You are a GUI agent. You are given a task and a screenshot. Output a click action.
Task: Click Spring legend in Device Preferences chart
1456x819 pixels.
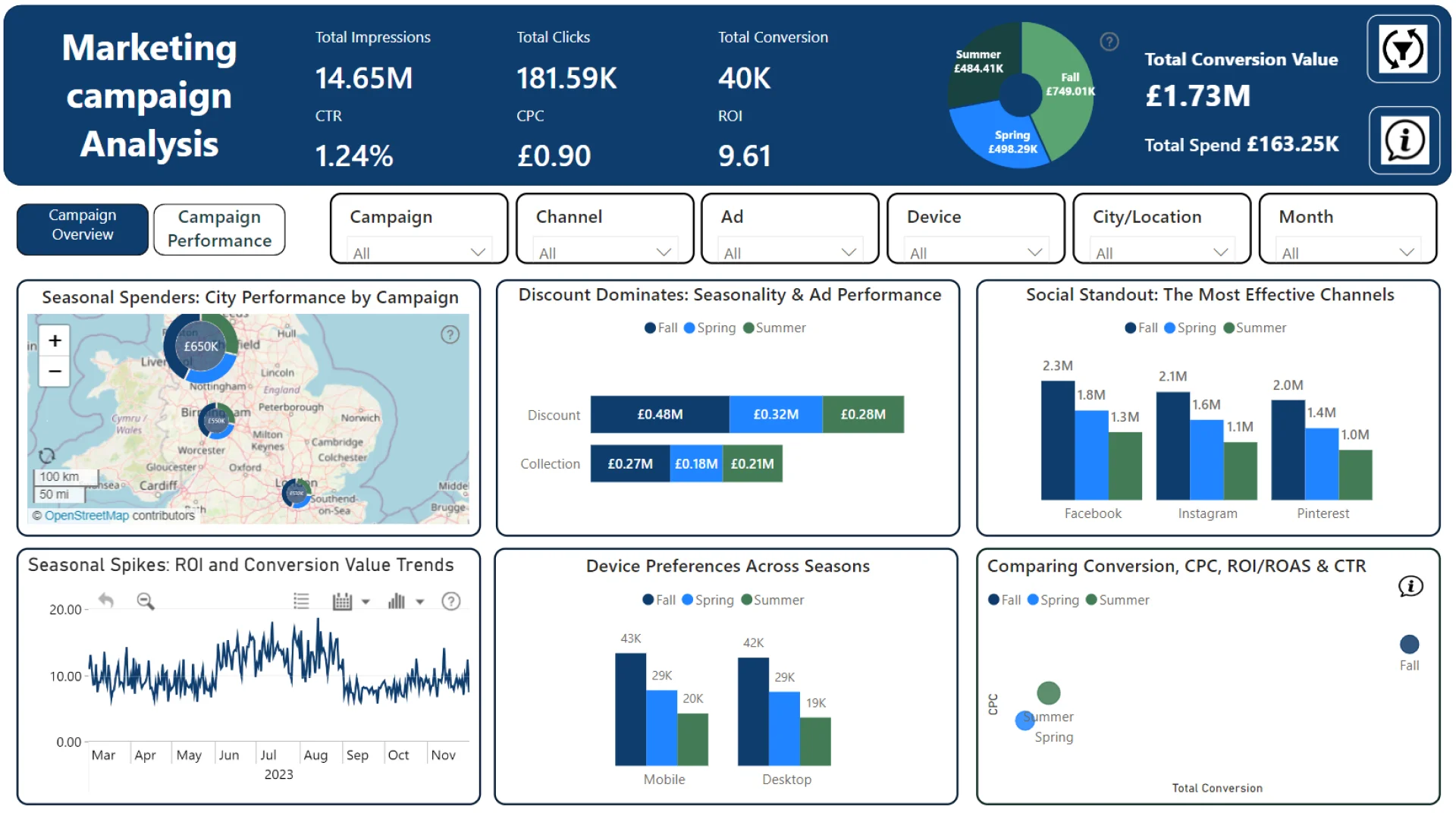(708, 600)
